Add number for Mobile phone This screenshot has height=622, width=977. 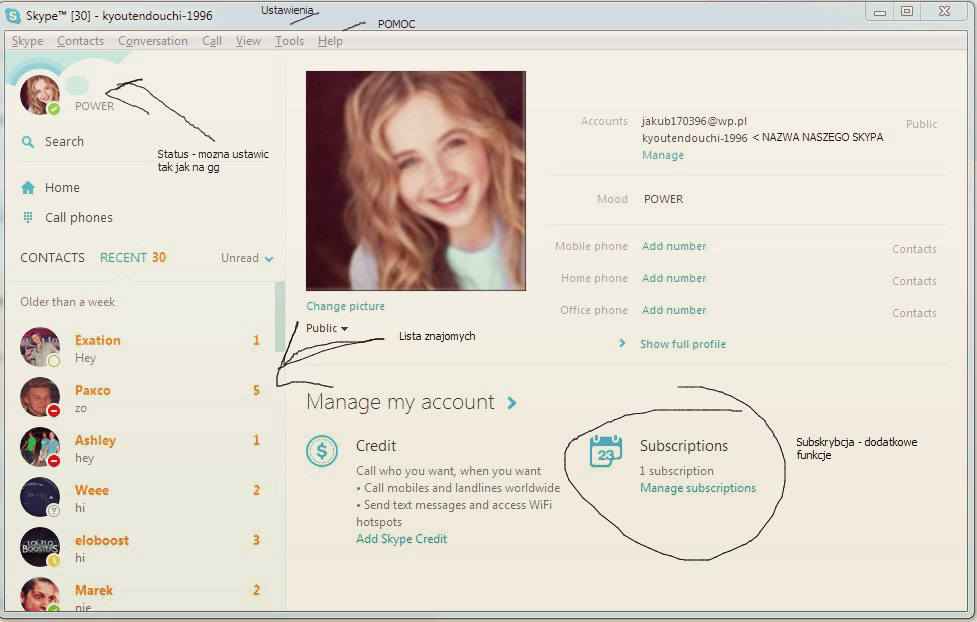click(x=674, y=246)
